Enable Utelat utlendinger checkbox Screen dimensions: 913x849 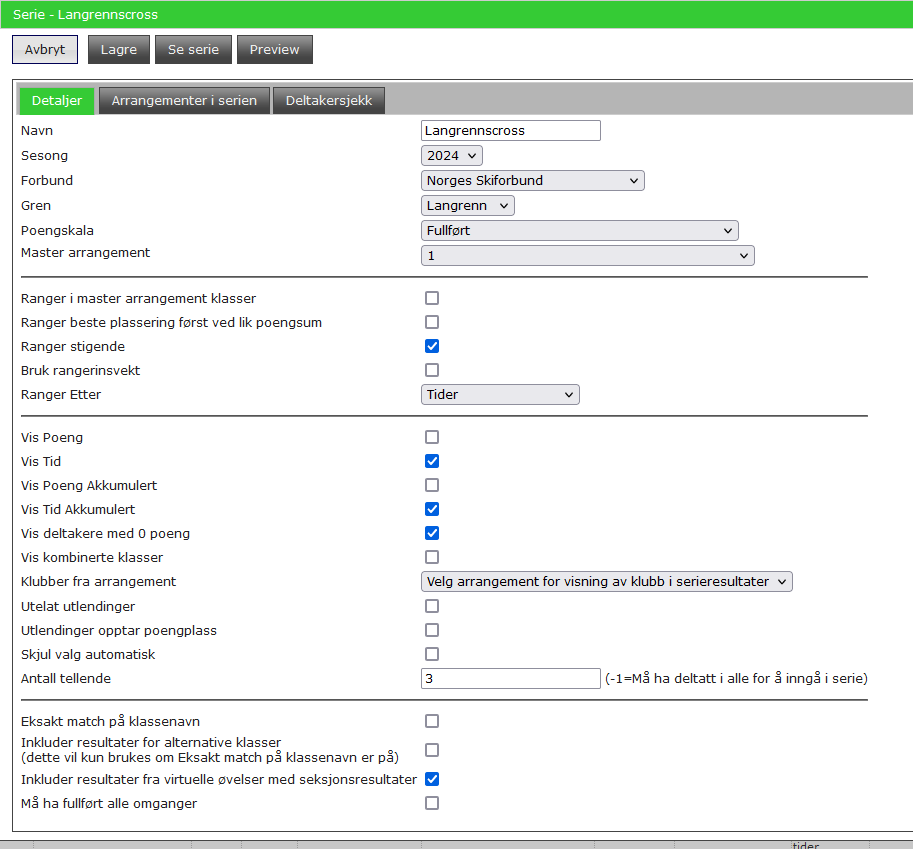(432, 606)
